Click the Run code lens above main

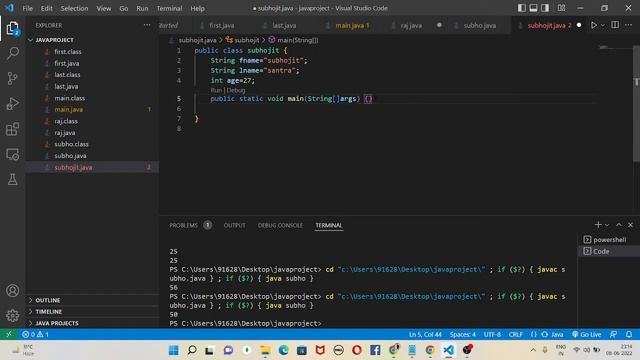point(216,90)
